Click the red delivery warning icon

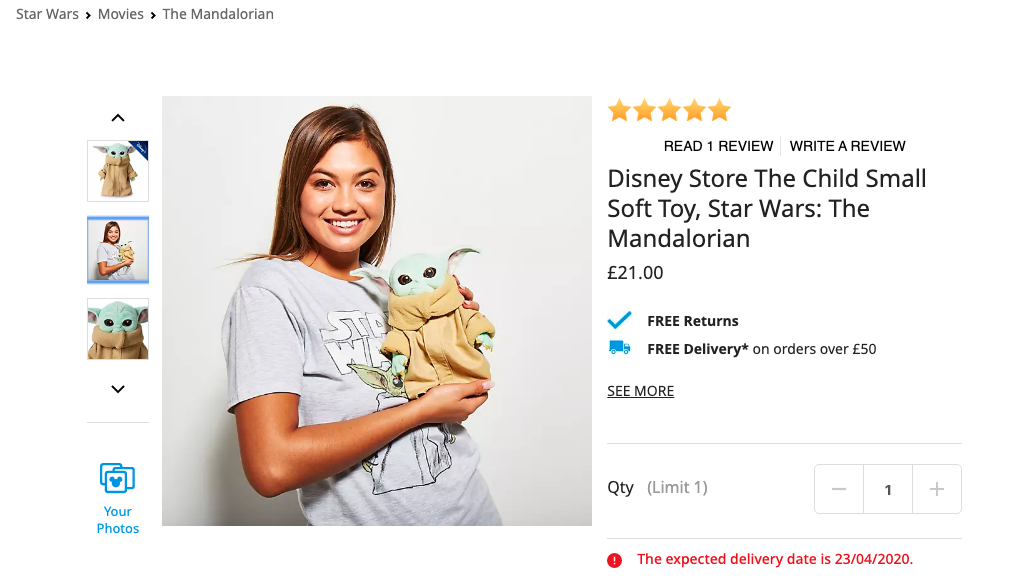coord(615,560)
